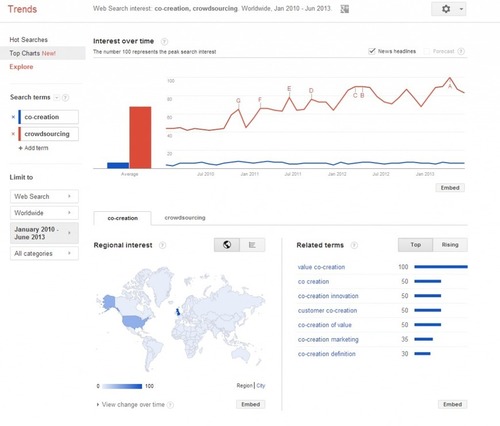Switch Regional interest to list view
500x426 pixels.
pos(252,245)
